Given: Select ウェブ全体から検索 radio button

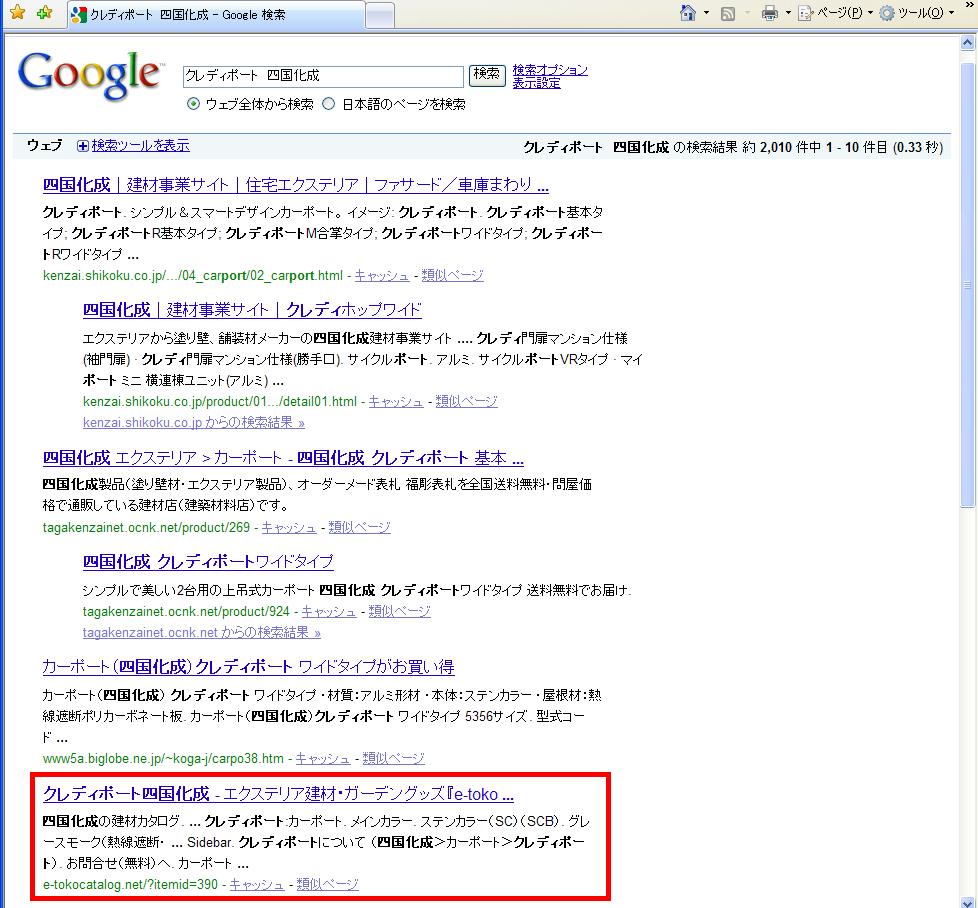Looking at the screenshot, I should [193, 104].
